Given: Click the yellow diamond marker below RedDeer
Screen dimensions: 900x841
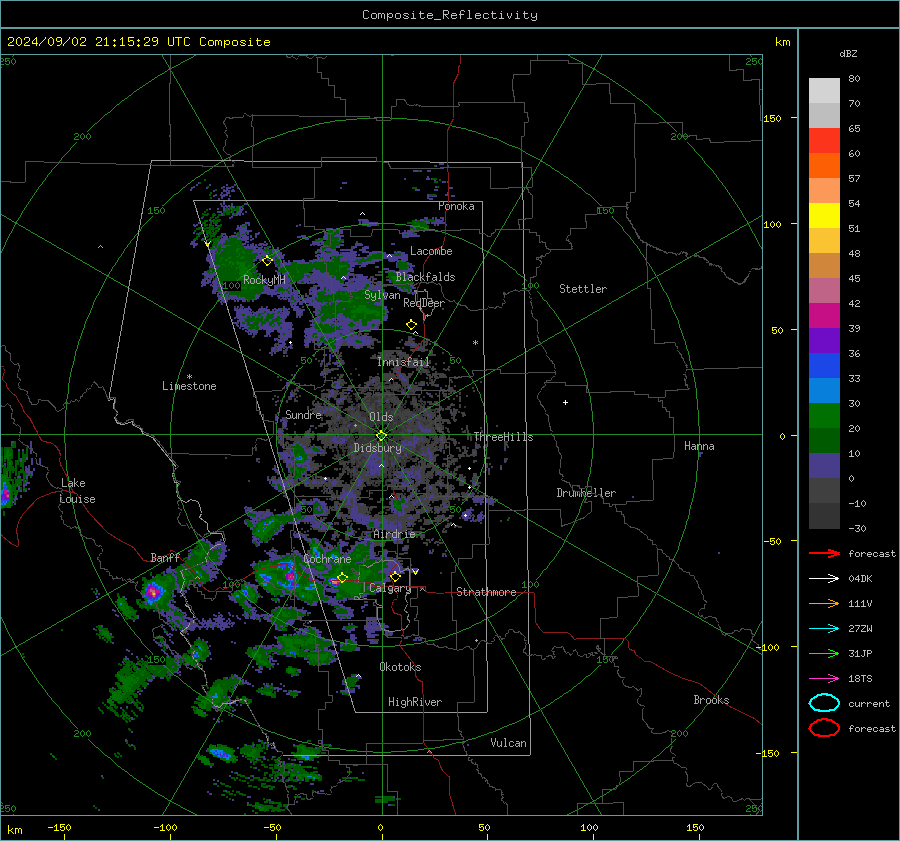Looking at the screenshot, I should coord(411,325).
